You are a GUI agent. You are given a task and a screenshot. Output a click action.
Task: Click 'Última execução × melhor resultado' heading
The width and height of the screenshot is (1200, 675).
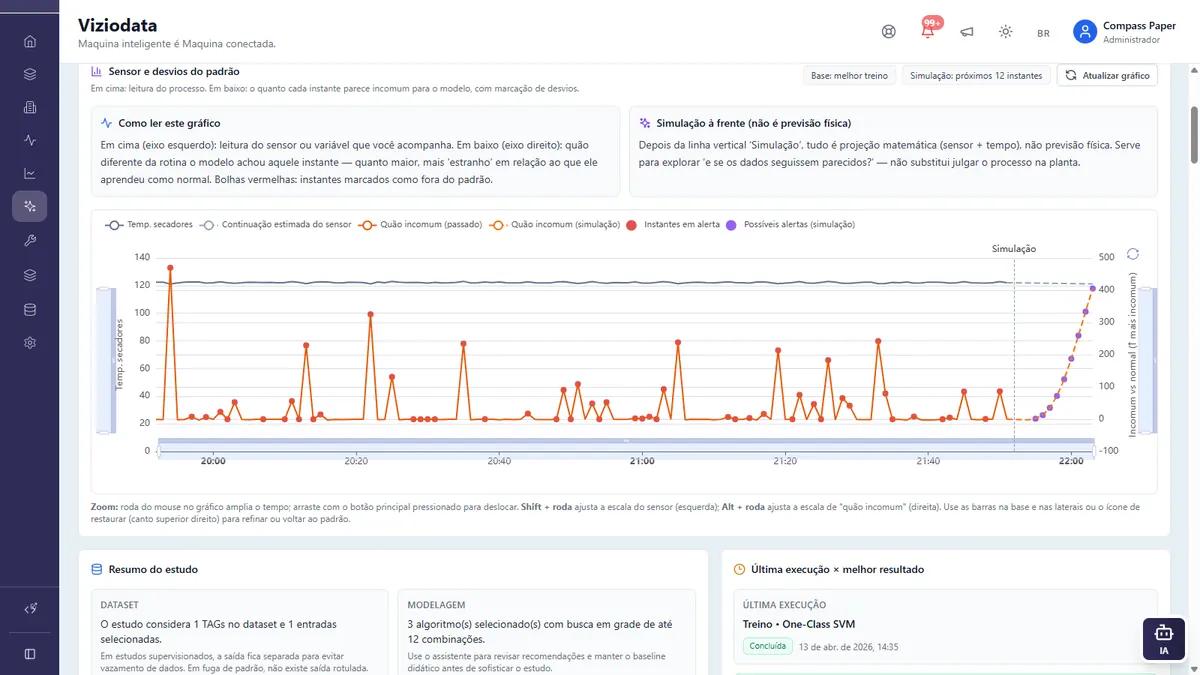pos(837,569)
